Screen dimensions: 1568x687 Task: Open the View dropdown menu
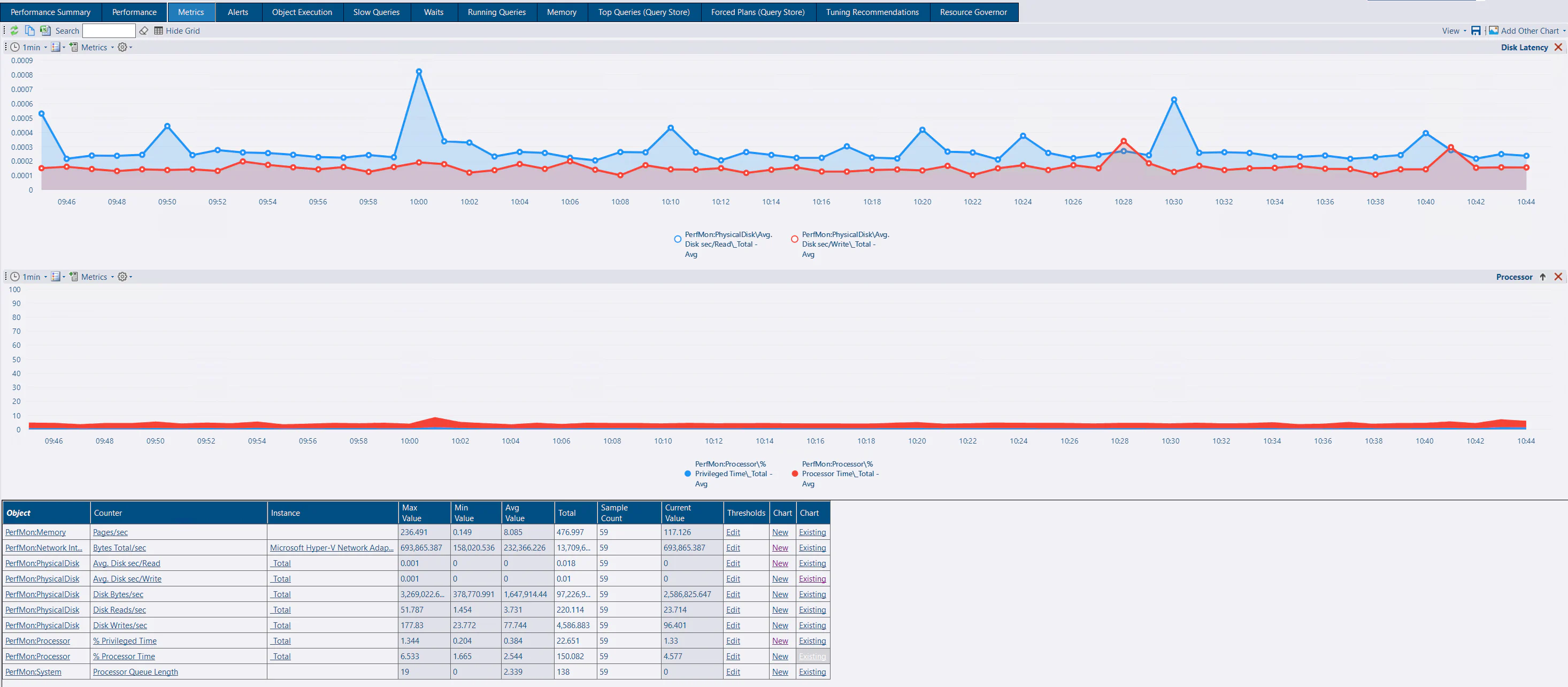1454,30
